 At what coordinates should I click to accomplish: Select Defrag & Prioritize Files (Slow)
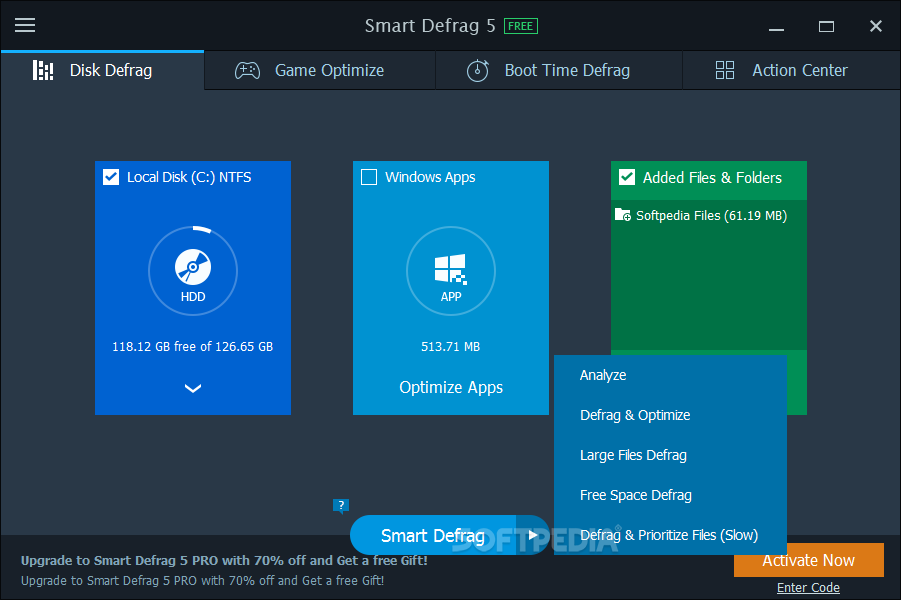pyautogui.click(x=670, y=535)
